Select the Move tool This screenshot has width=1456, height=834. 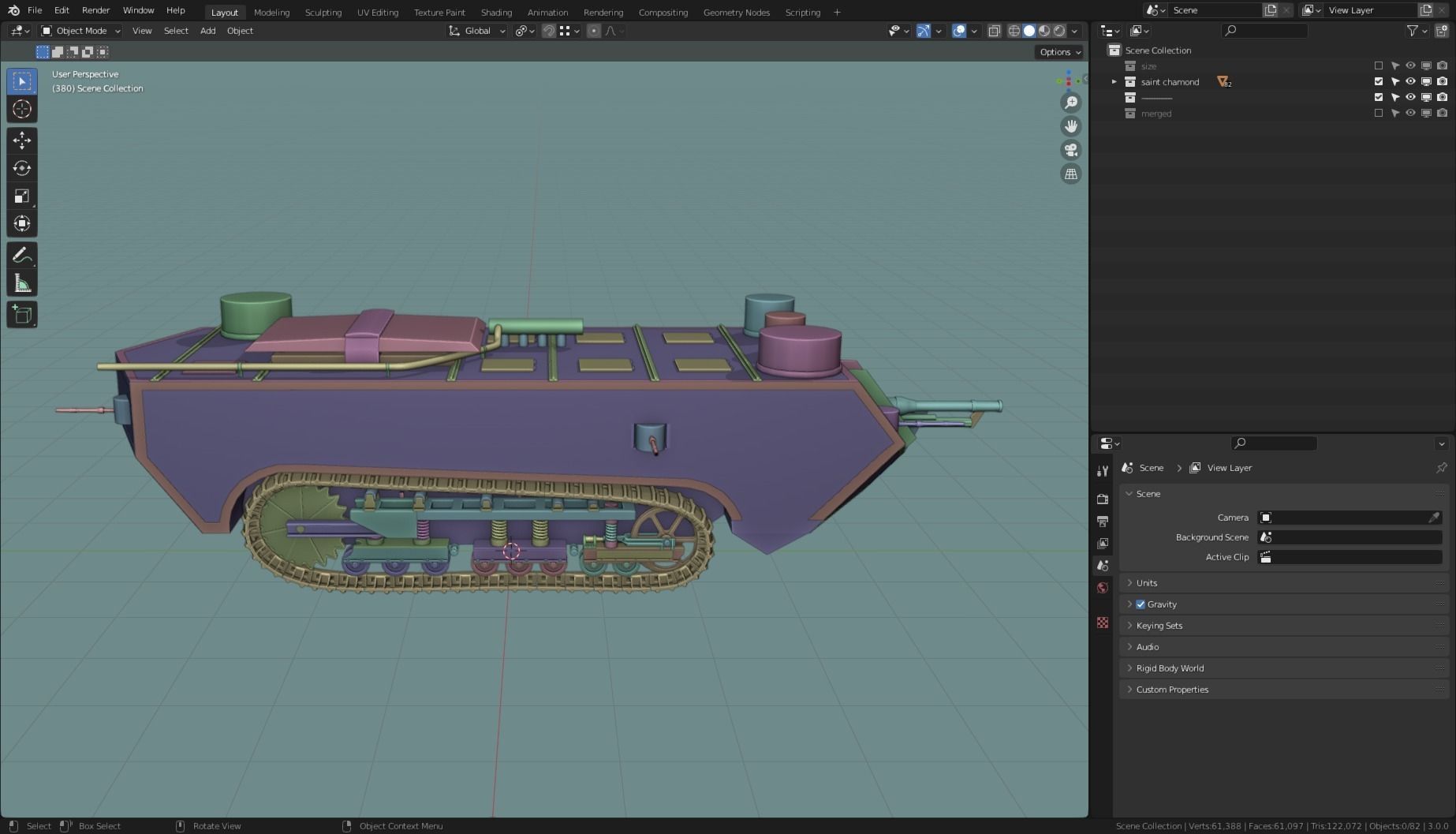pos(22,140)
